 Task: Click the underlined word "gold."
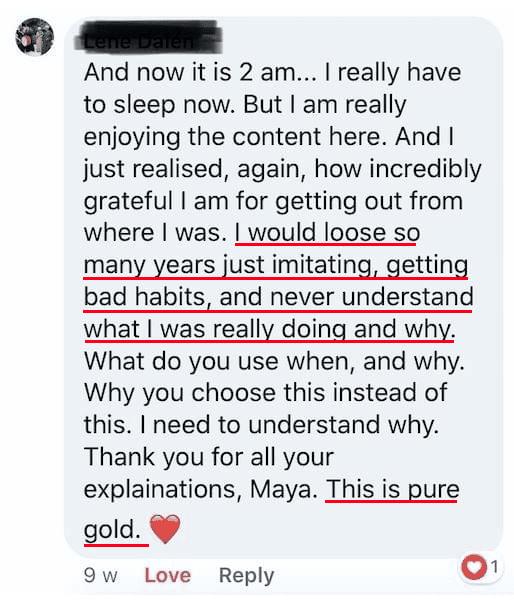pyautogui.click(x=112, y=530)
